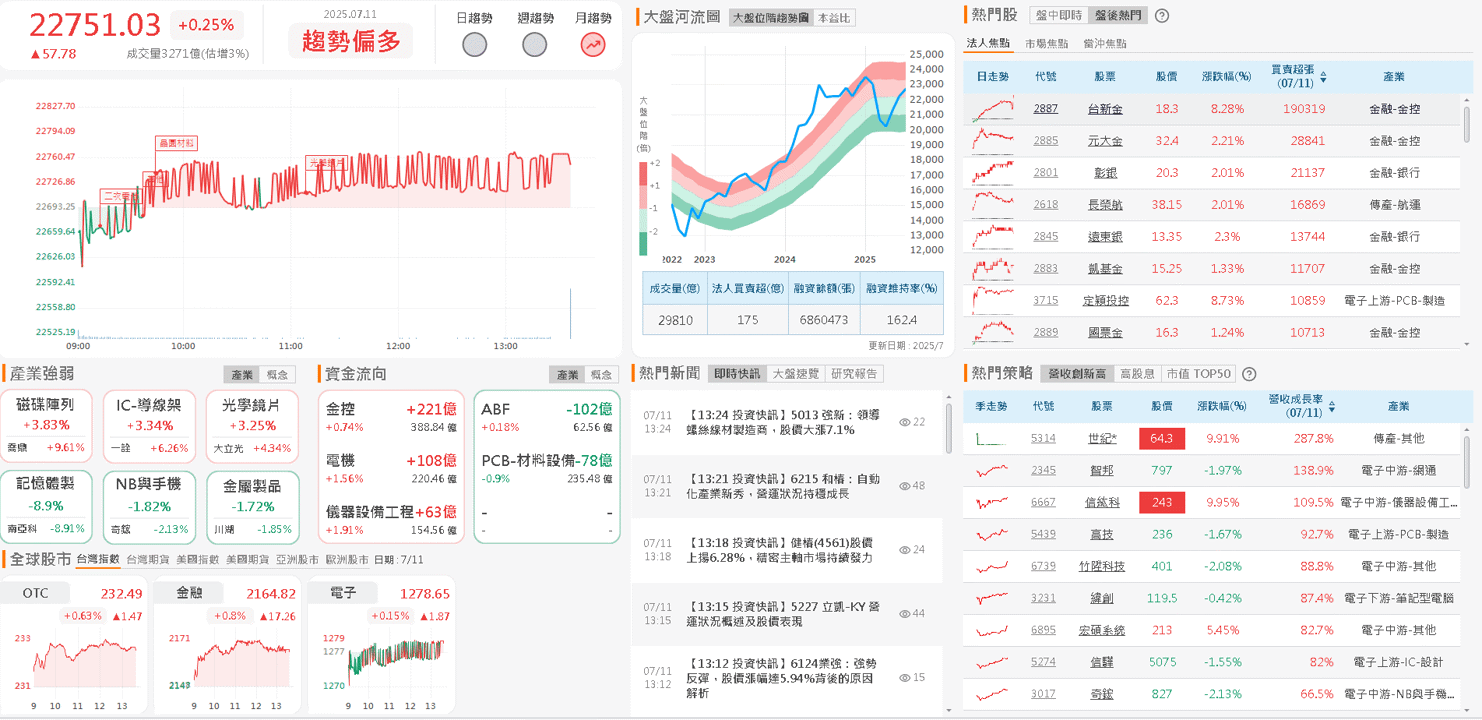Sort by the 營收成長率 column arrow
The height and width of the screenshot is (720, 1482).
pos(1332,406)
